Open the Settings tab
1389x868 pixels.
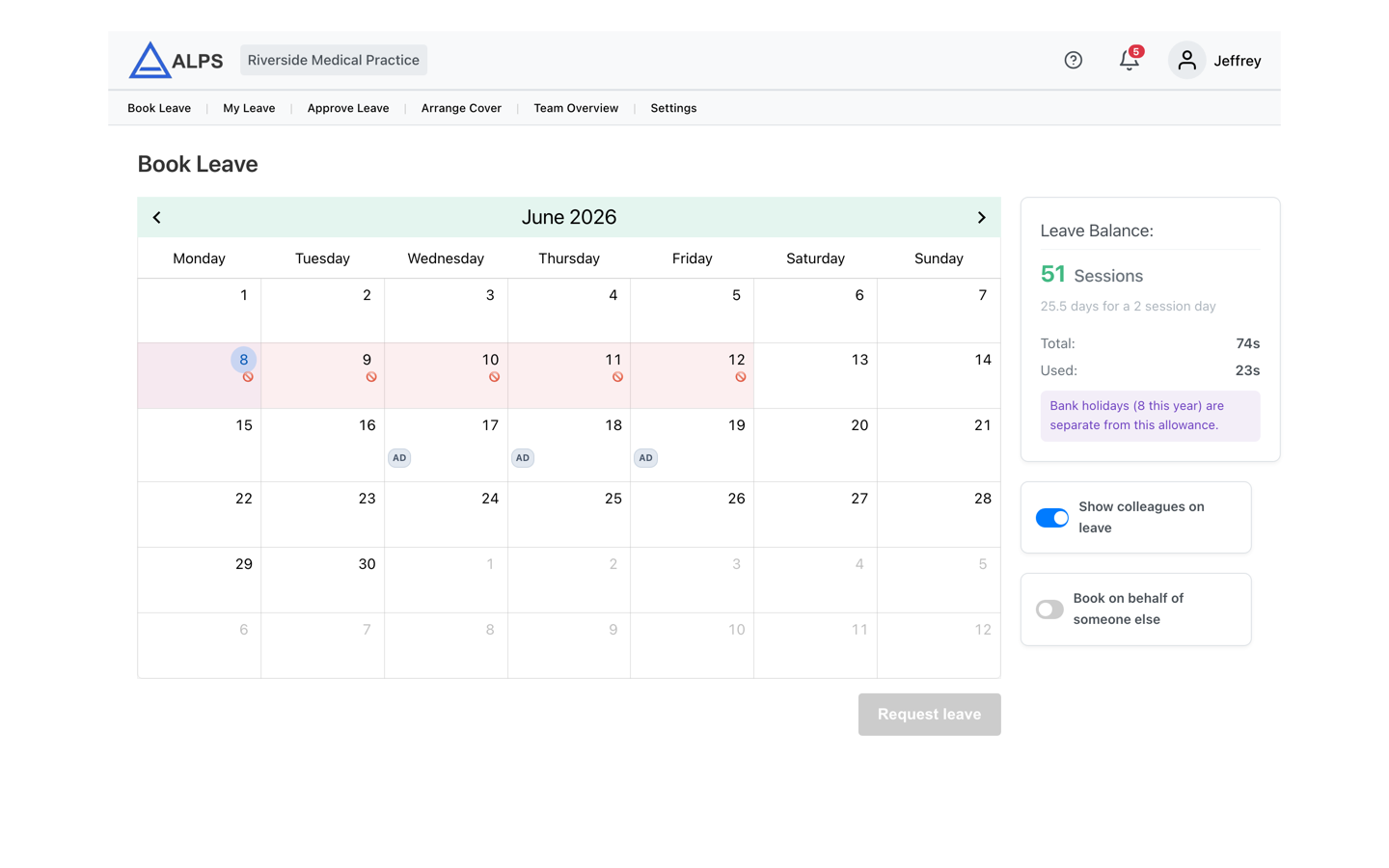pyautogui.click(x=673, y=108)
